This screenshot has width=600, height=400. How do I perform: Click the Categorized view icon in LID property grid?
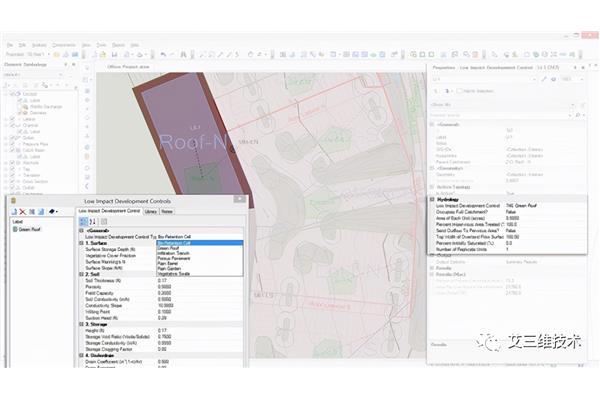click(x=83, y=222)
